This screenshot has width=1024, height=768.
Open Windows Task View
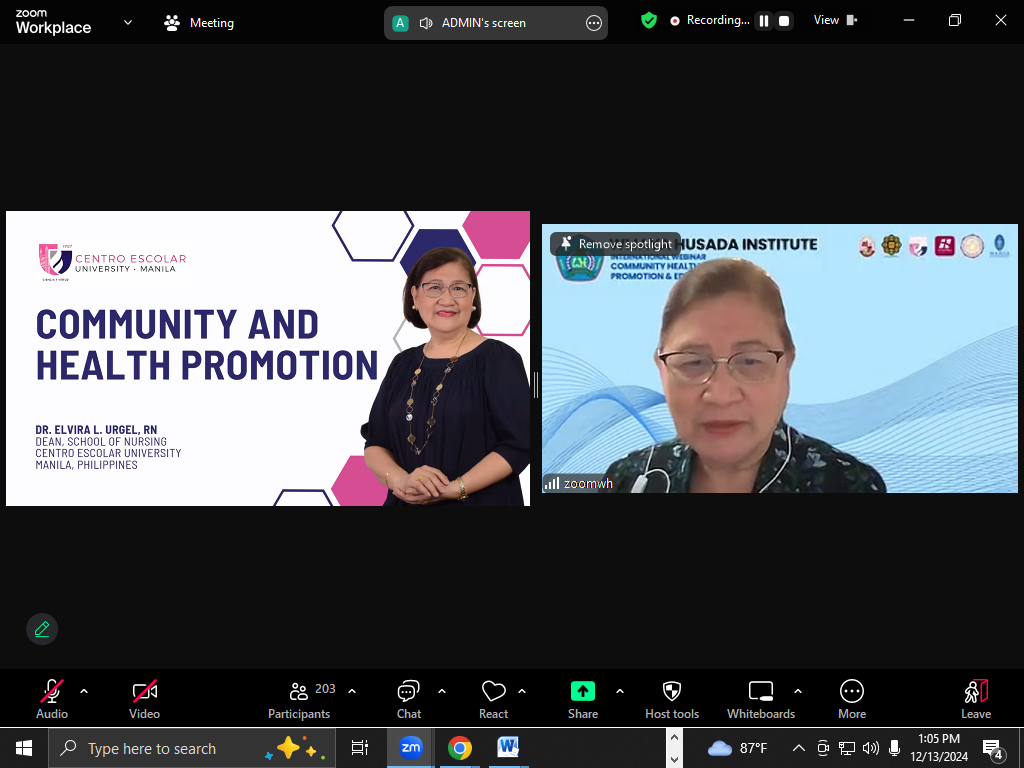pyautogui.click(x=360, y=748)
